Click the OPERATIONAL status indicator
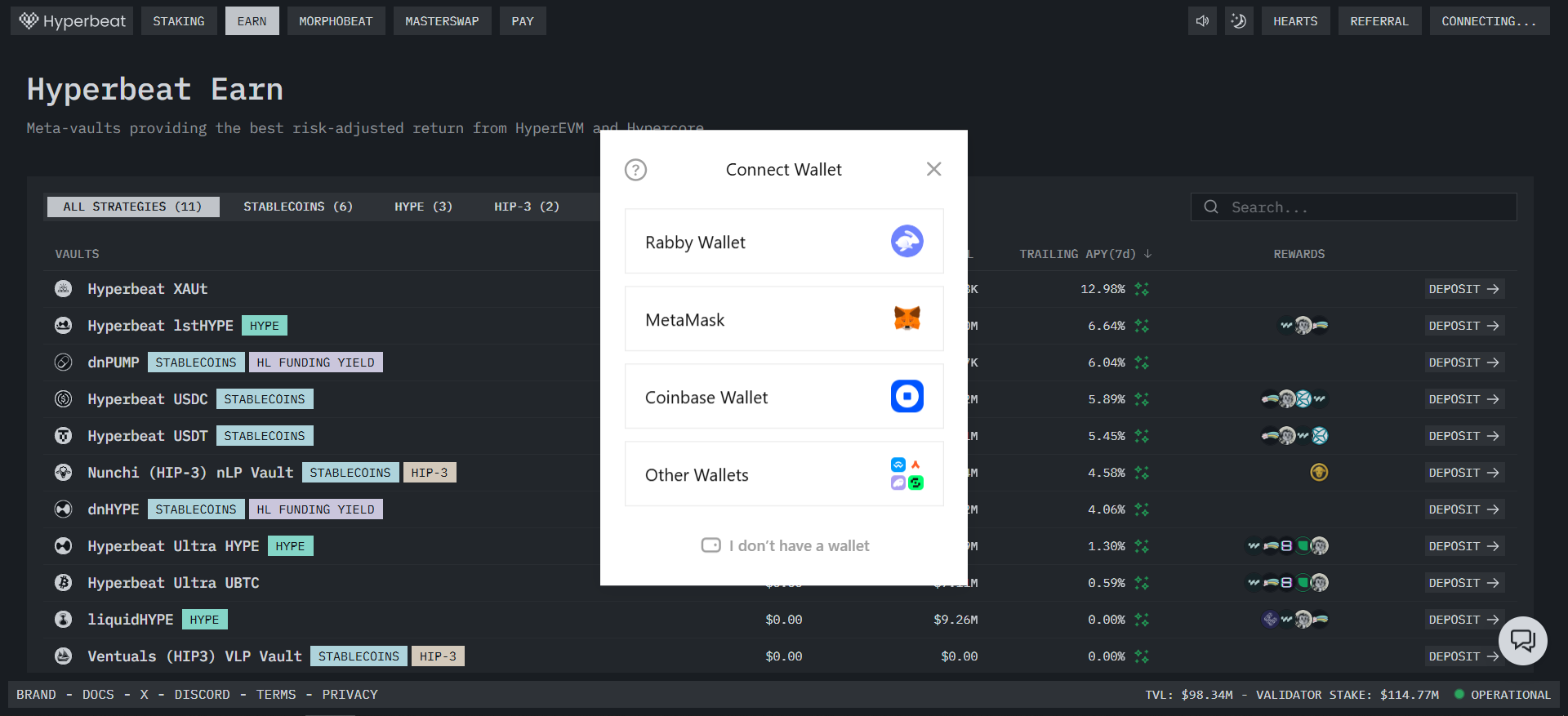The height and width of the screenshot is (716, 1568). (x=1503, y=695)
